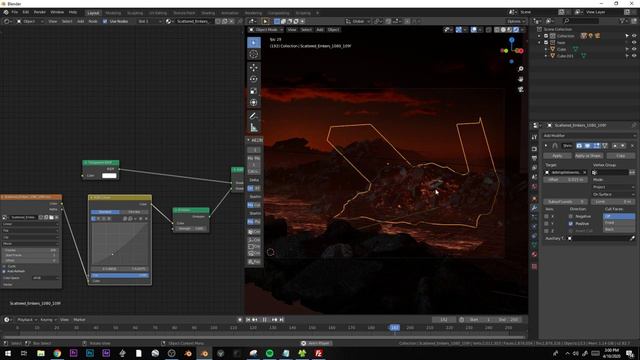Image resolution: width=640 pixels, height=360 pixels.
Task: Enable the Negative direction checkbox
Action: click(571, 216)
